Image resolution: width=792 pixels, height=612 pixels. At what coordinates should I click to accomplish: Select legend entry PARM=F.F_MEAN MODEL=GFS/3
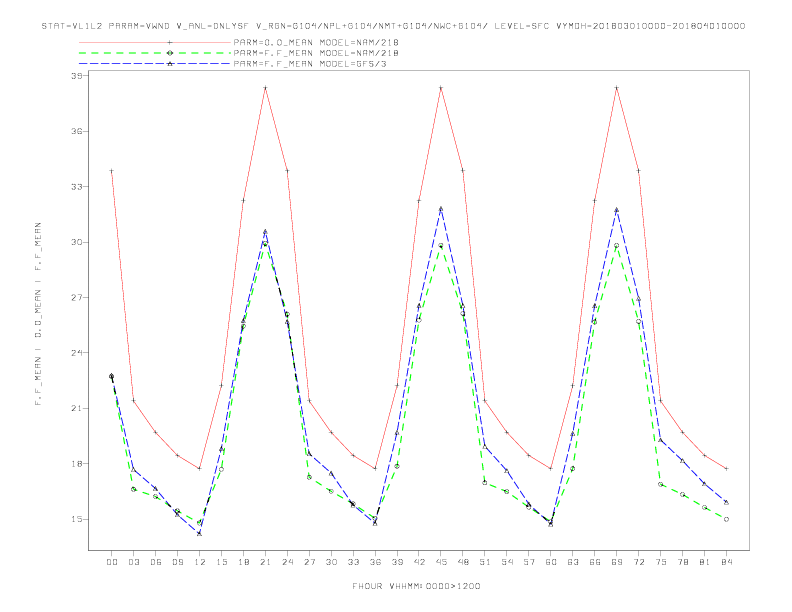coord(310,64)
